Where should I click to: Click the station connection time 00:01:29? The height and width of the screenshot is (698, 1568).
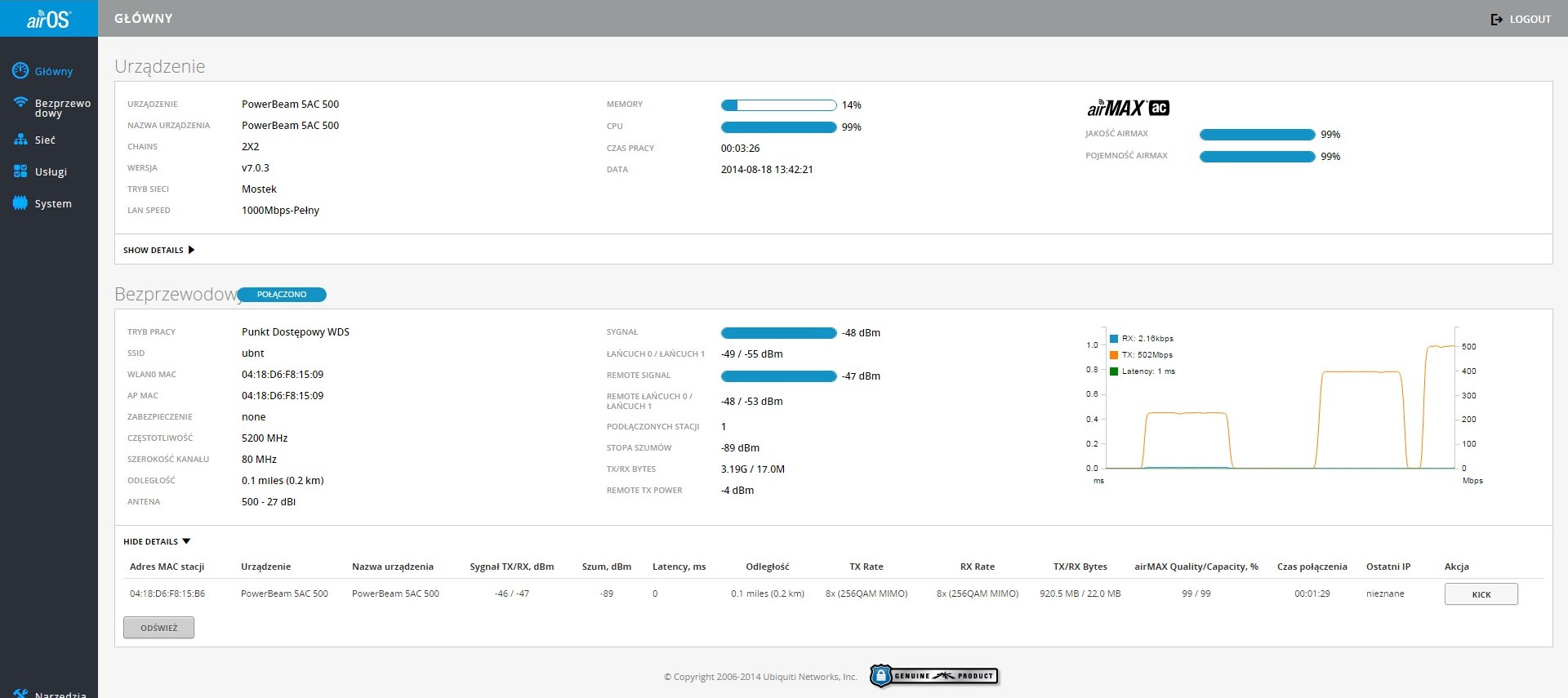click(1312, 594)
